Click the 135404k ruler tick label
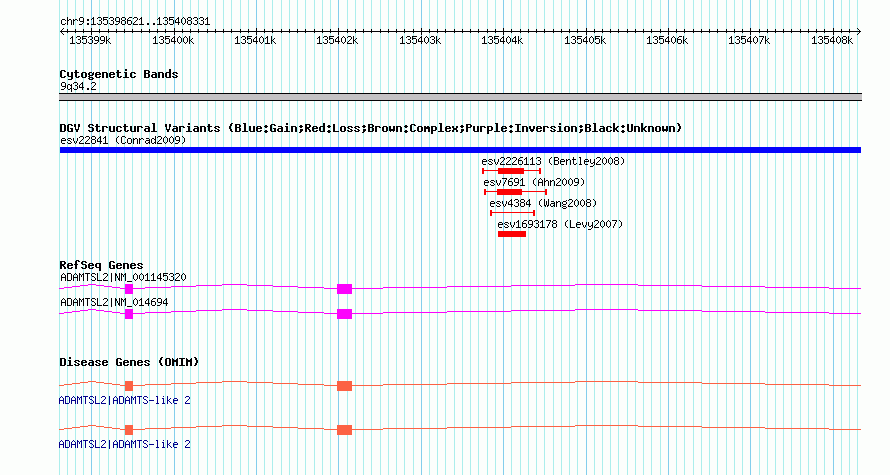Viewport: 890px width, 475px height. click(502, 40)
